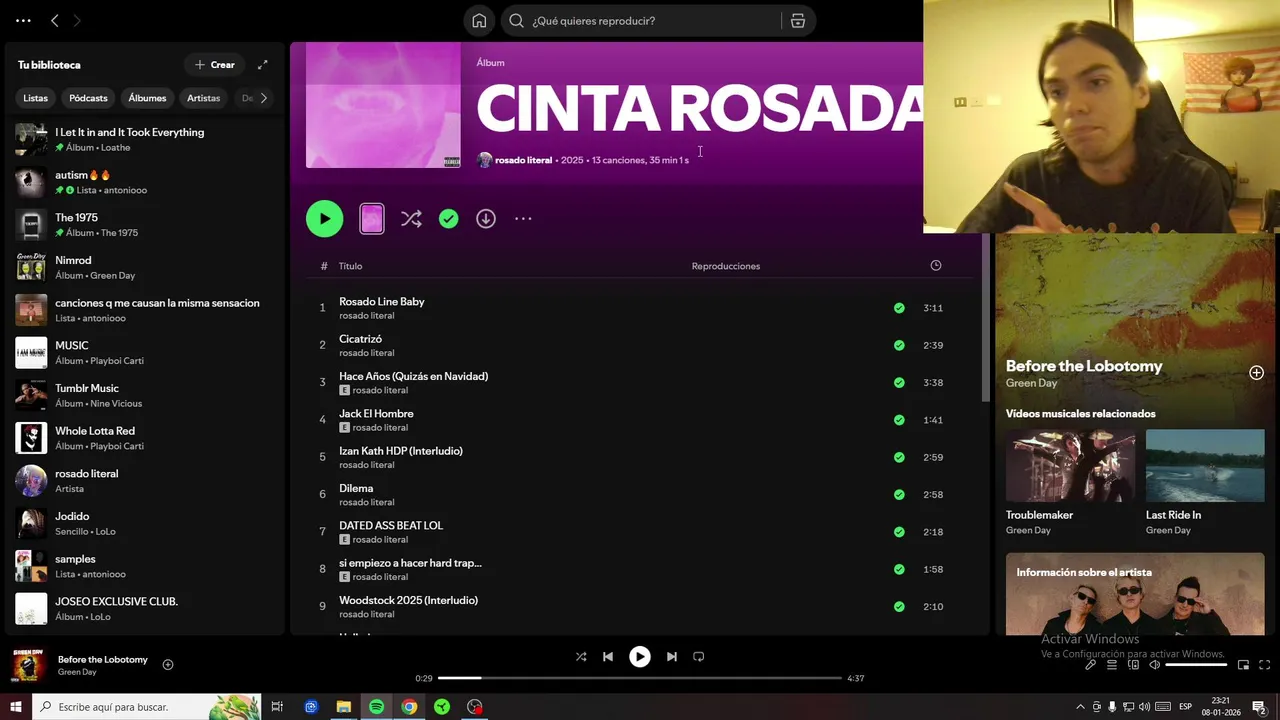Go back with the left arrow
The width and height of the screenshot is (1280, 720).
[x=55, y=20]
